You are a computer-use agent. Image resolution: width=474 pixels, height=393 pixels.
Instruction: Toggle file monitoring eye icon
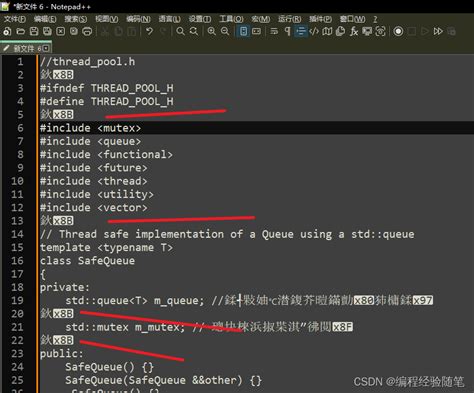380,31
